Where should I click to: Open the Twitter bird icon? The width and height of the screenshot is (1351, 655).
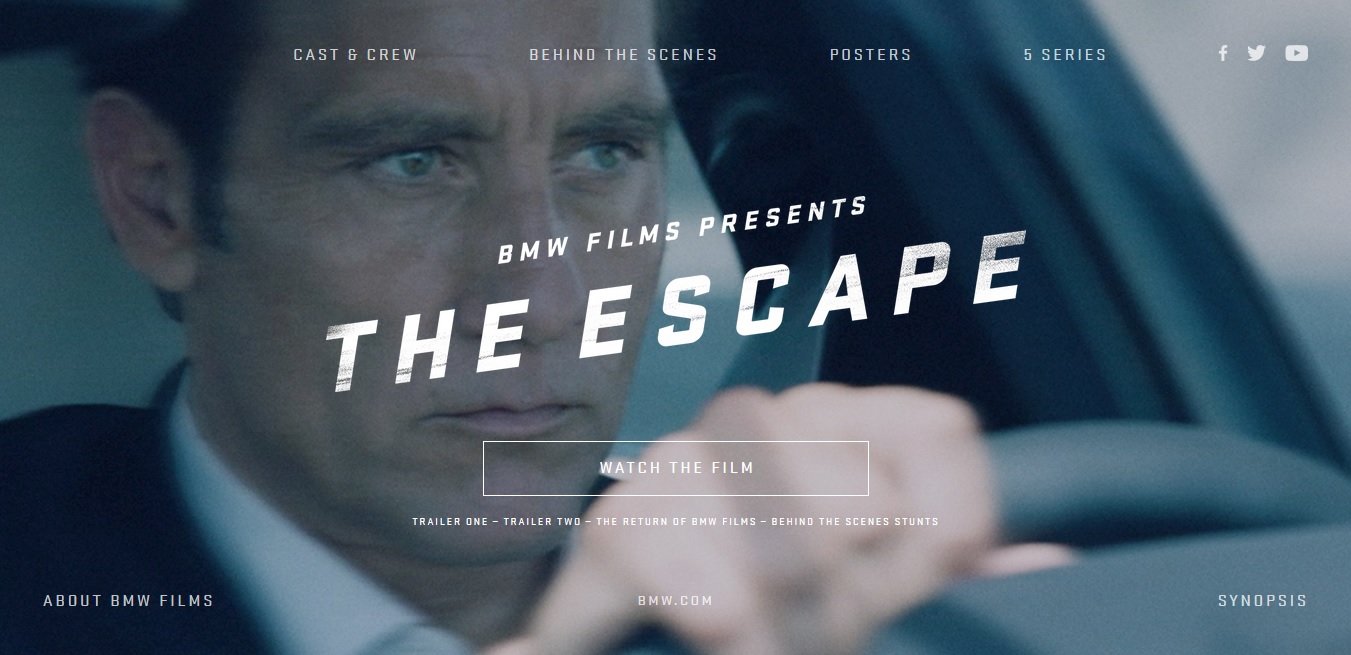[1256, 54]
